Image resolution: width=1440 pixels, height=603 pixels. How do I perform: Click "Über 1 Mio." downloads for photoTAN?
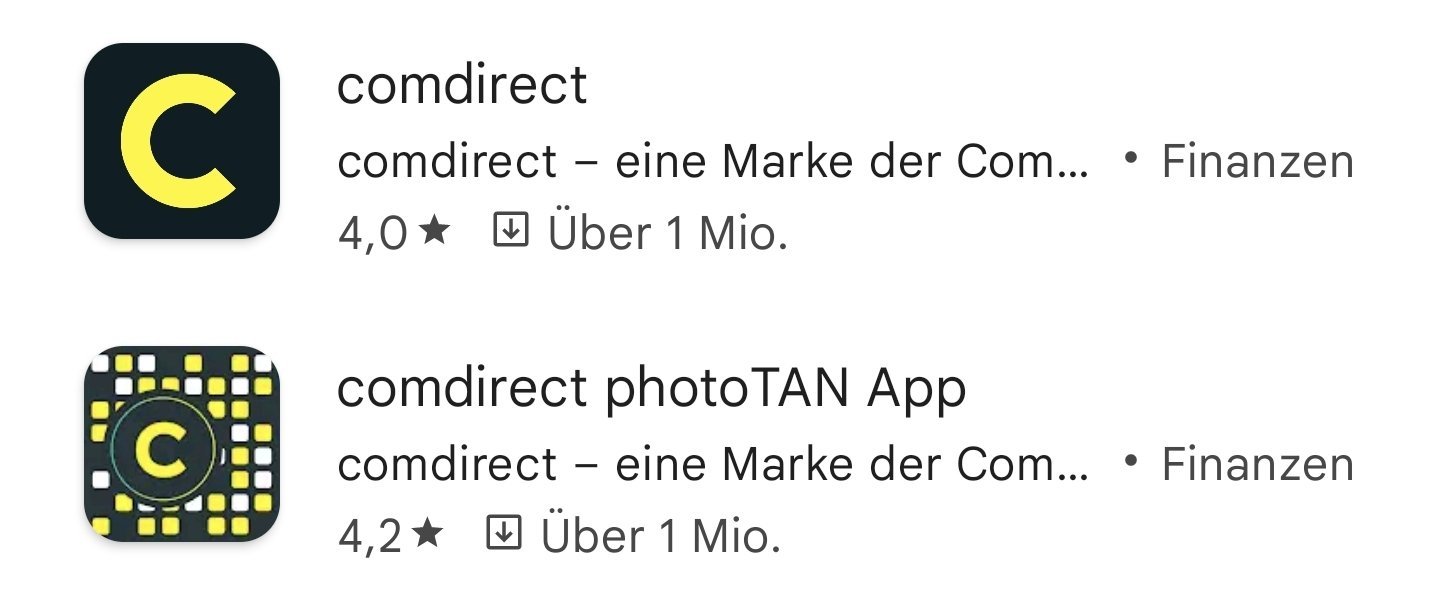(661, 535)
